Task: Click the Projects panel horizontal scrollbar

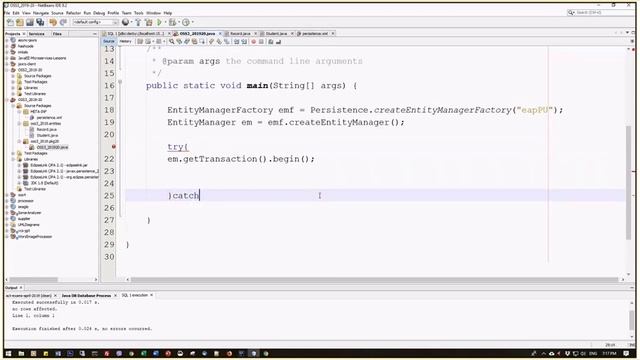Action: (x=33, y=280)
